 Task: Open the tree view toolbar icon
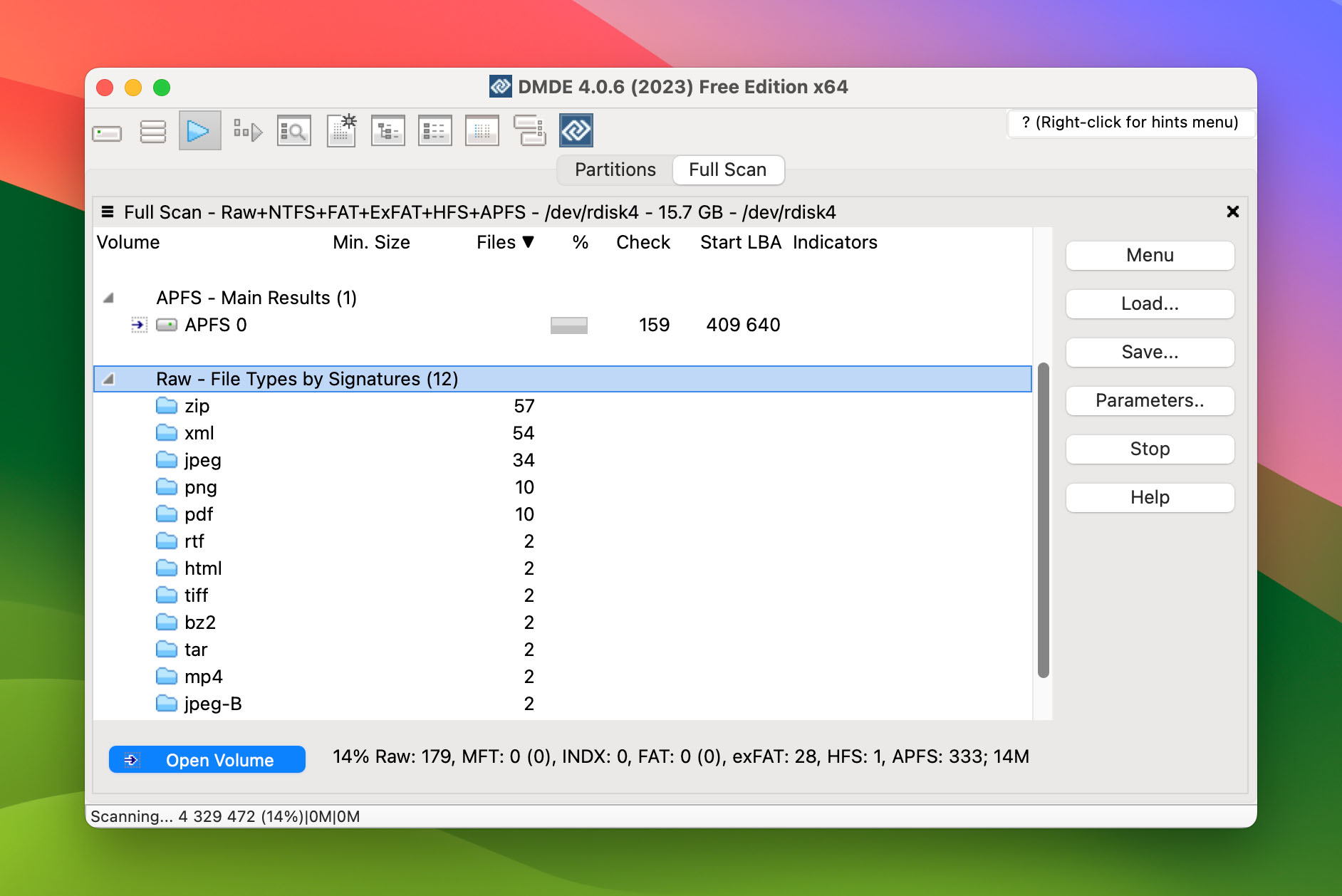[387, 131]
